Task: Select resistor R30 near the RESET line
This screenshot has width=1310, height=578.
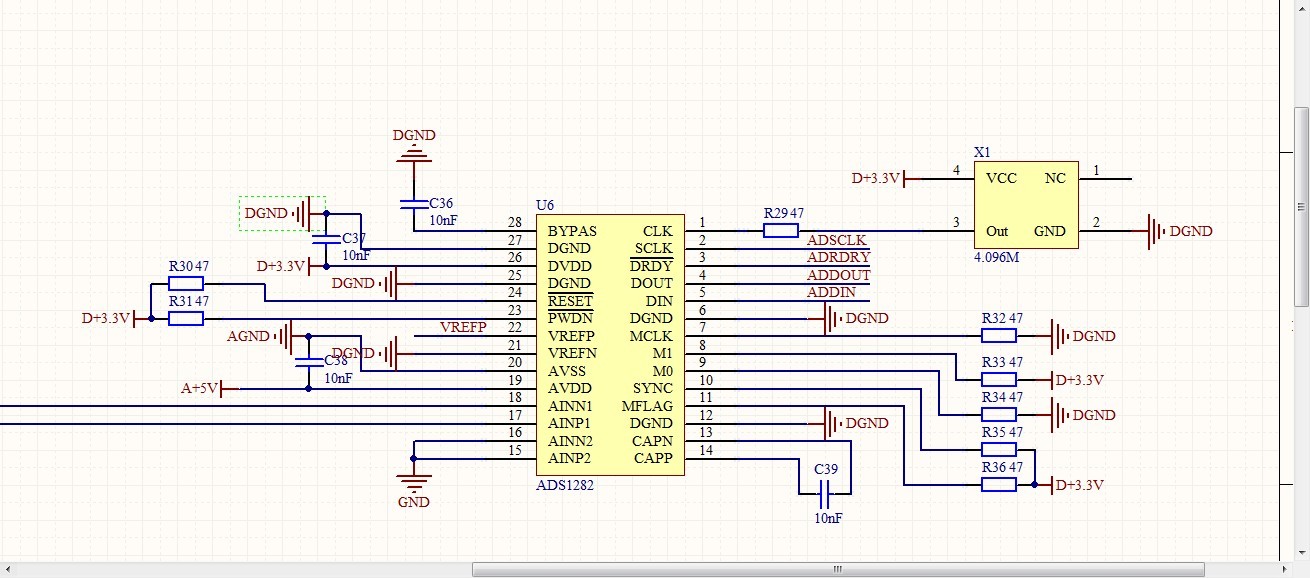Action: (x=186, y=283)
